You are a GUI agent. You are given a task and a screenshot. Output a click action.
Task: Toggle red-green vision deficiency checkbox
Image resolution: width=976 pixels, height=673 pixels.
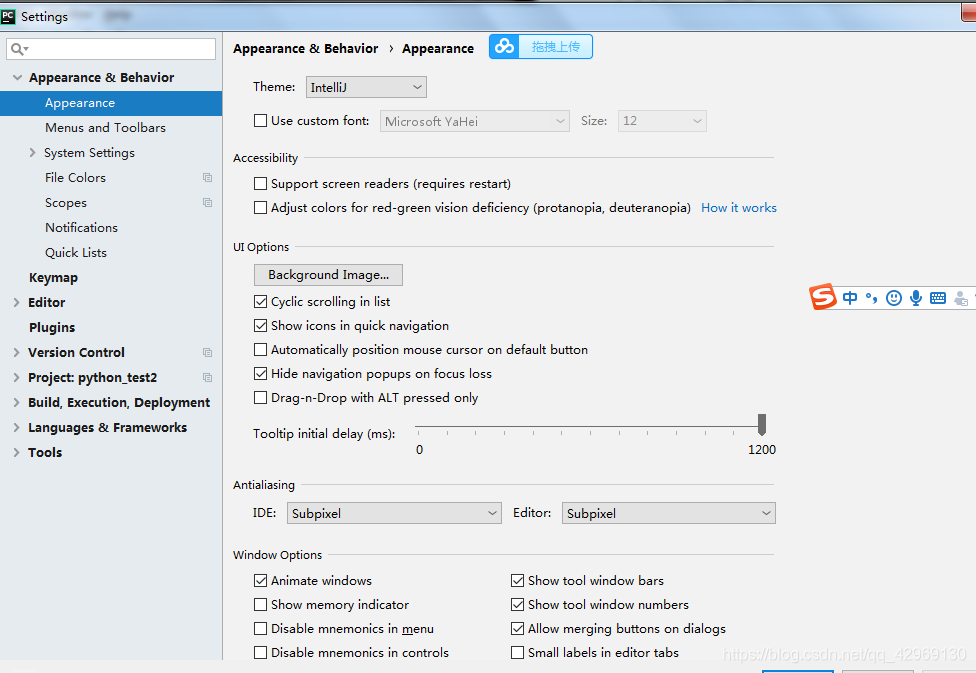[x=260, y=207]
